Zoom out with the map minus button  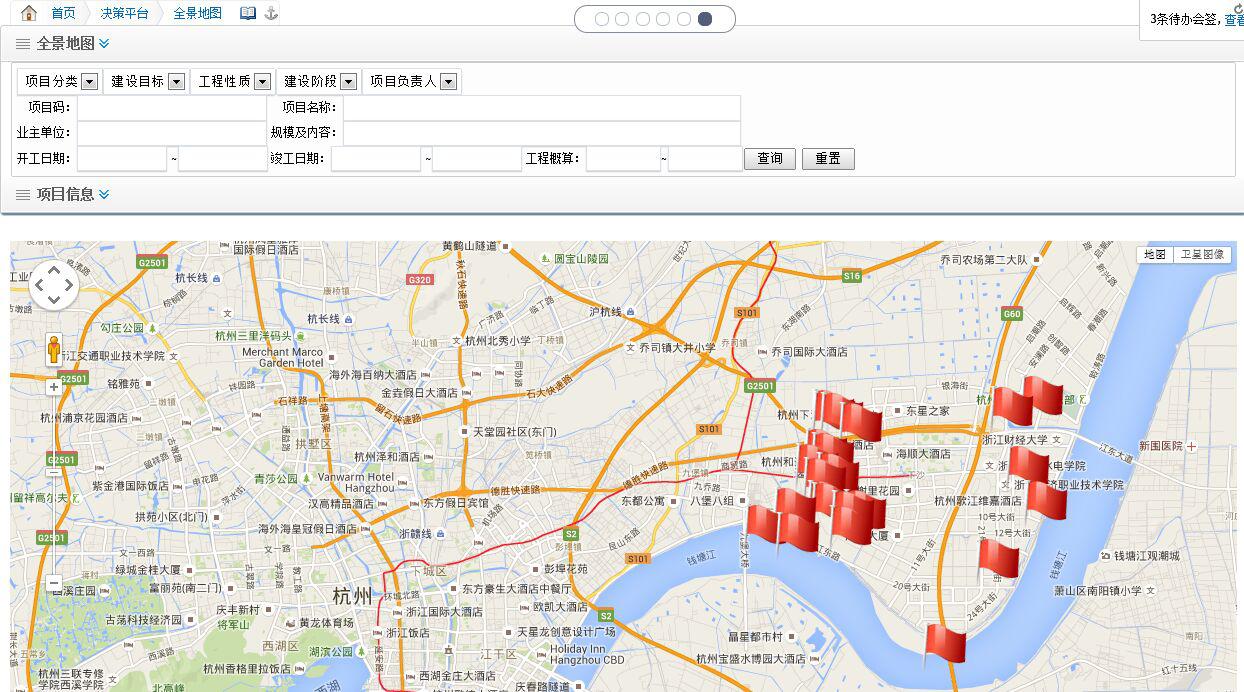(54, 583)
